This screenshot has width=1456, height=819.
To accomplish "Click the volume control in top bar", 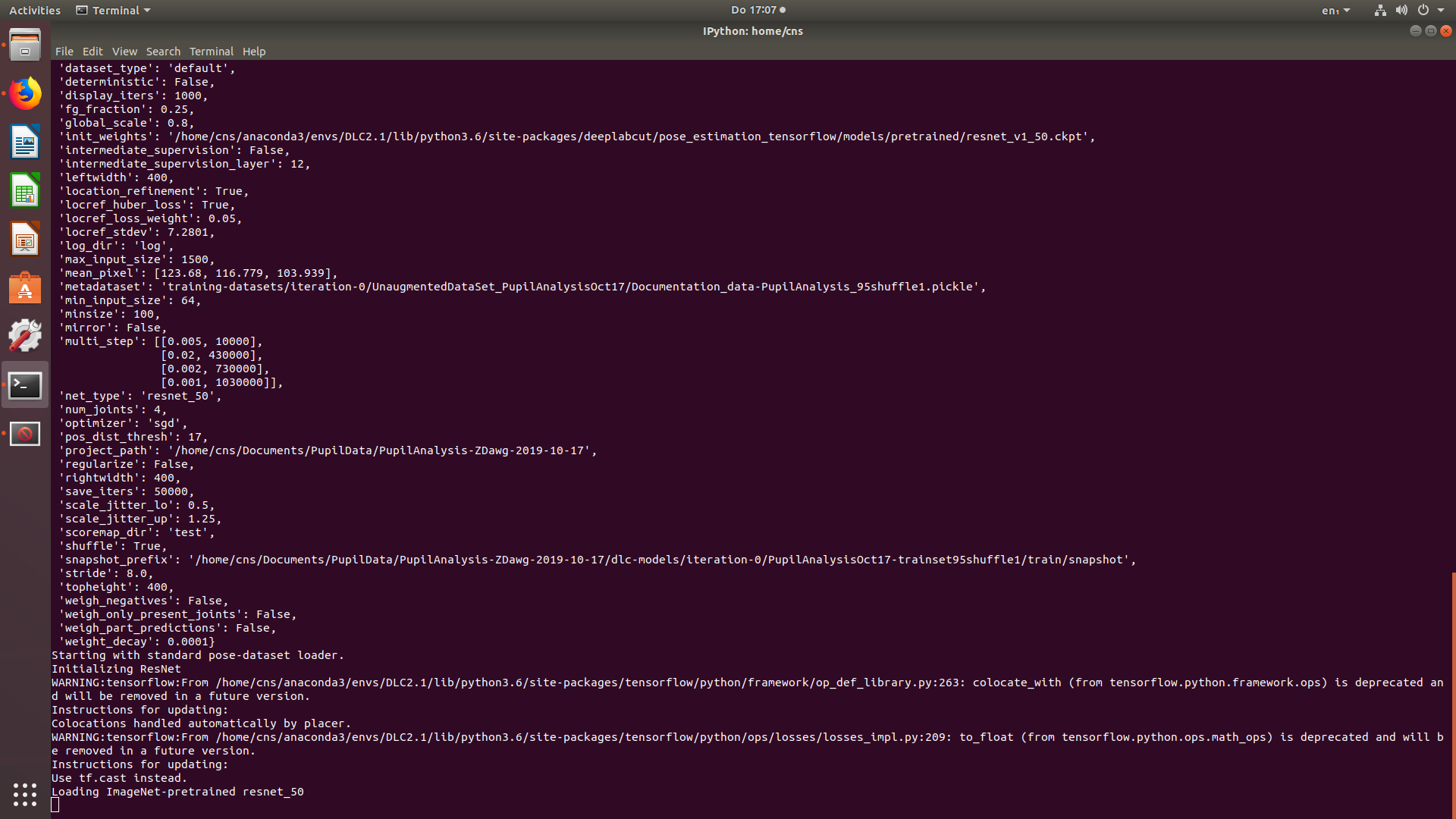I will click(x=1401, y=10).
